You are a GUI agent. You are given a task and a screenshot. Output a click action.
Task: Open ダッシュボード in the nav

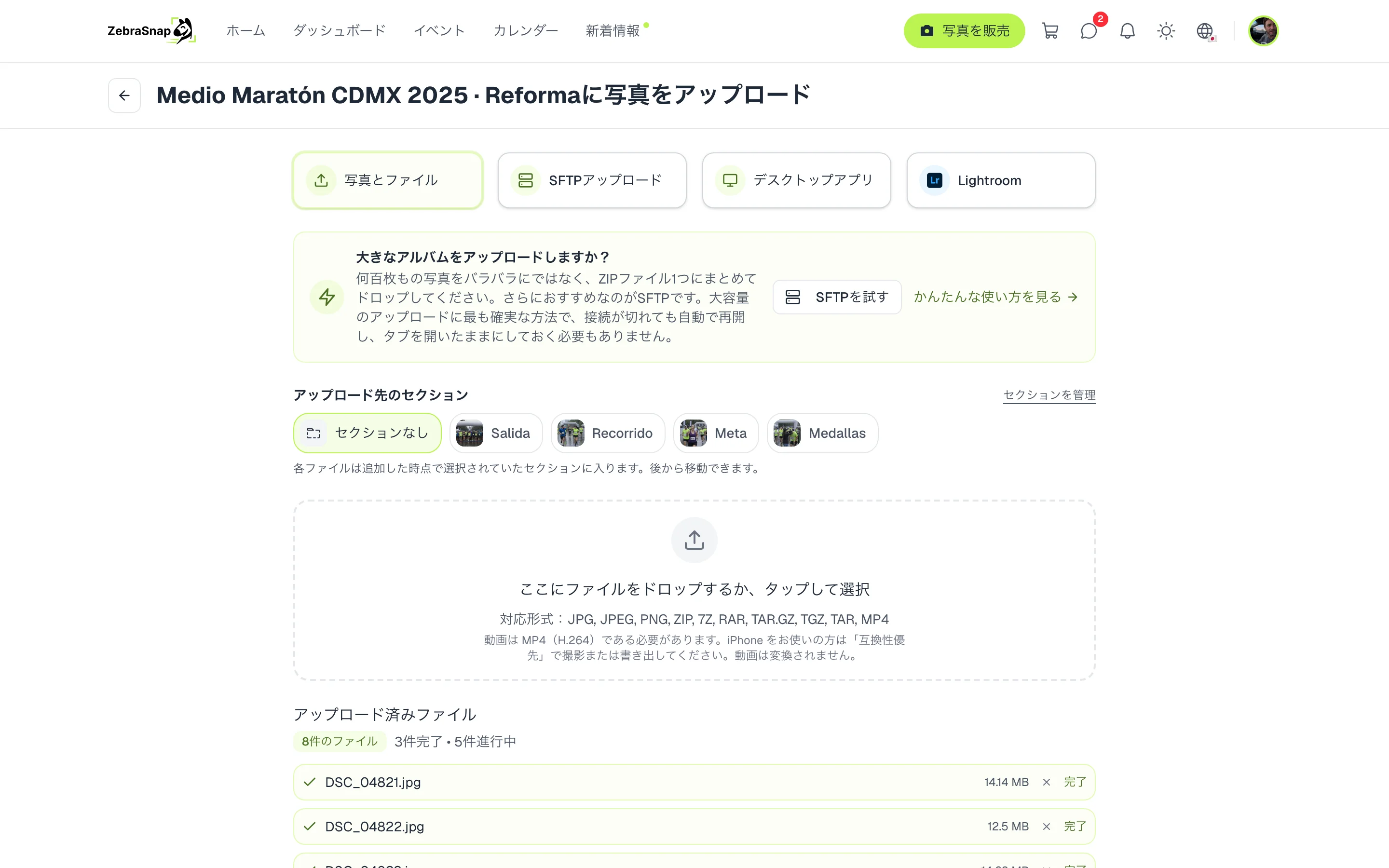point(339,31)
